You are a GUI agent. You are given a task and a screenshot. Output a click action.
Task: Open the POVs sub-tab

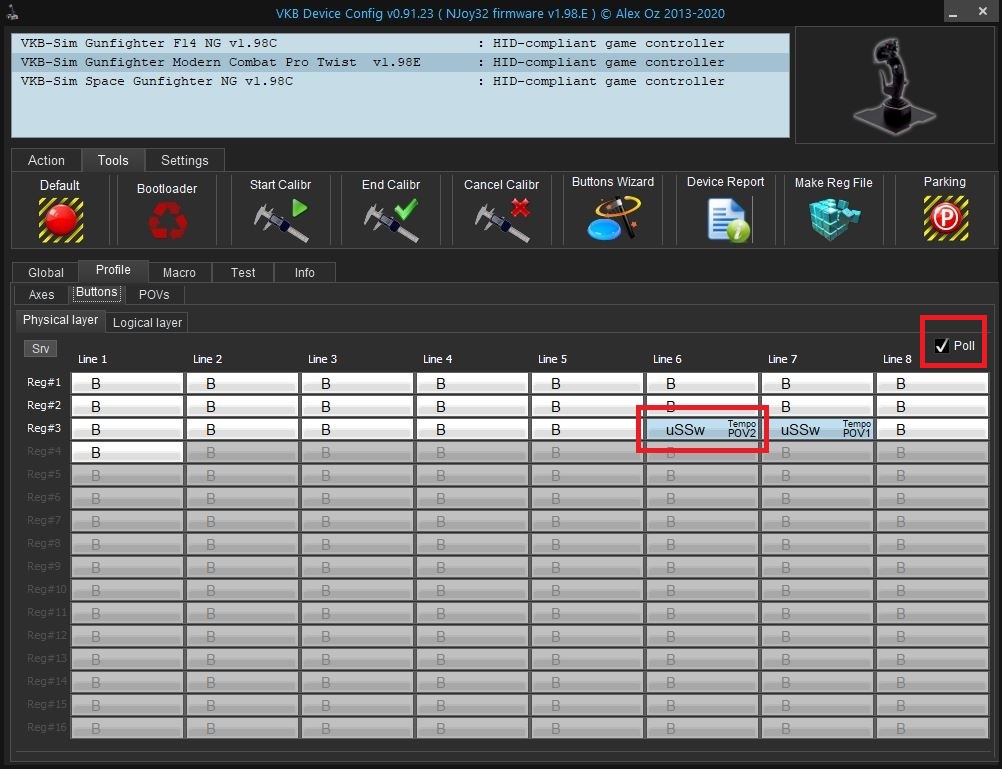154,295
